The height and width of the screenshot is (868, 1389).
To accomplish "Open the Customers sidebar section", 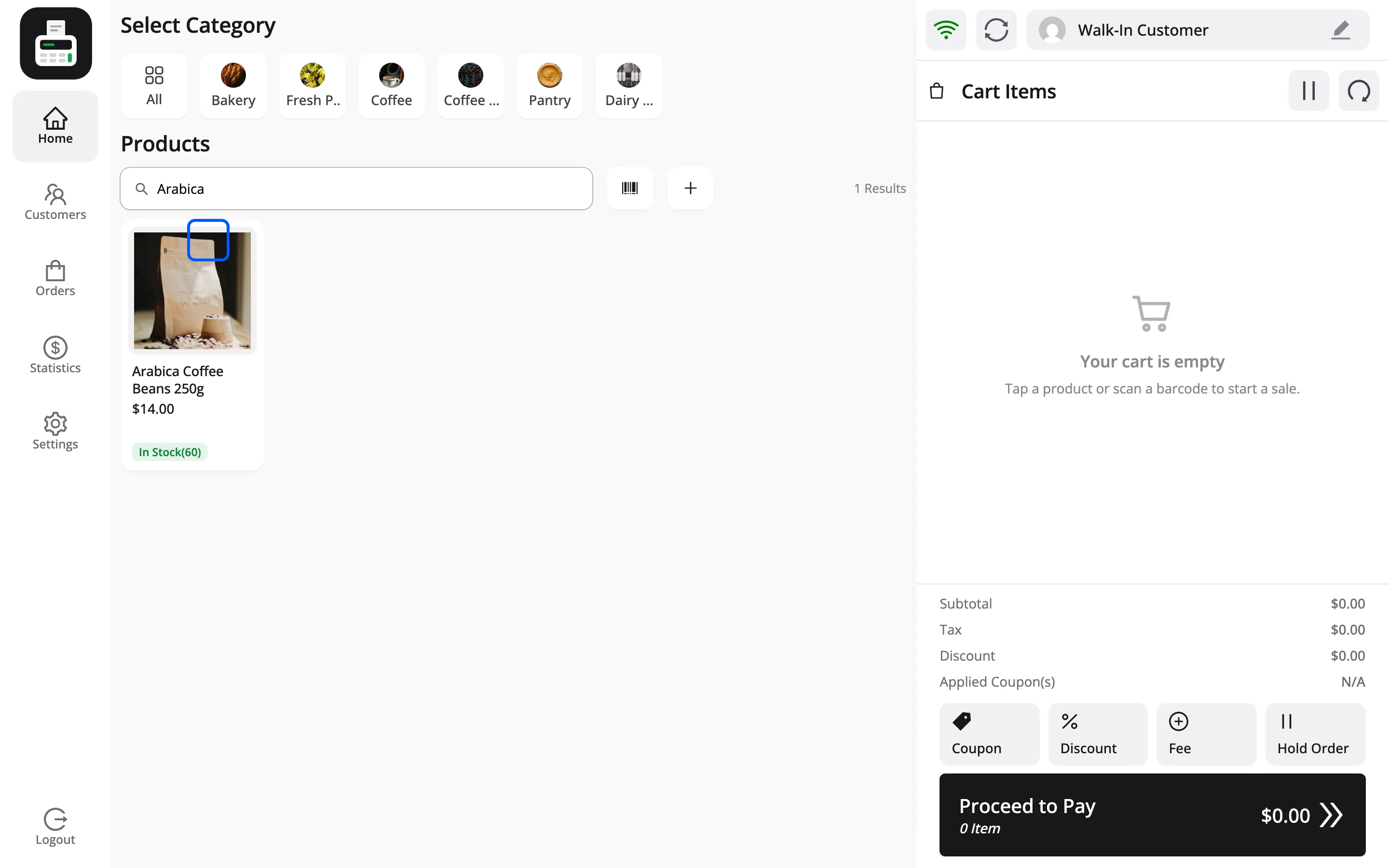I will pos(55,202).
